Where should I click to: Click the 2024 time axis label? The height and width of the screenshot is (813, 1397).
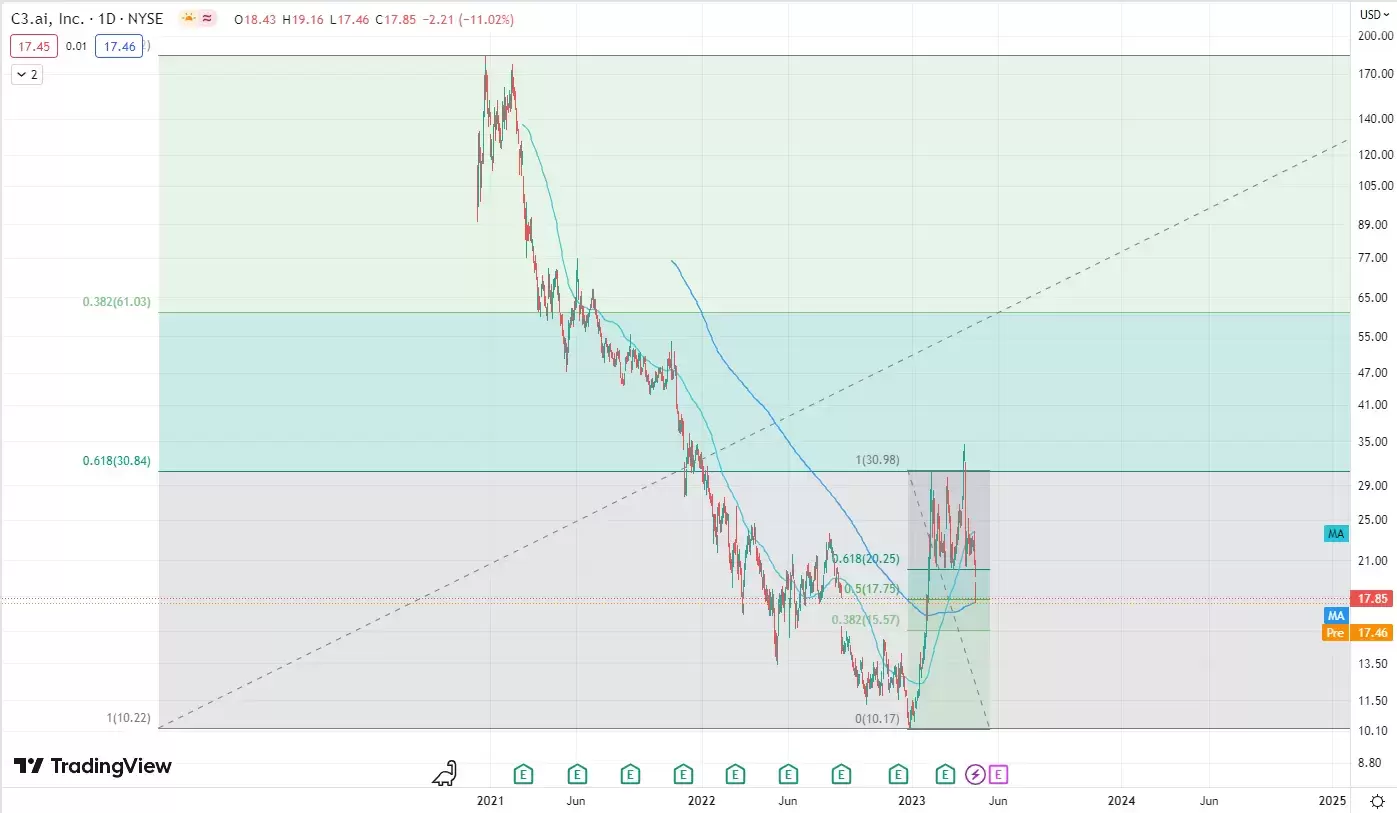(x=1122, y=801)
